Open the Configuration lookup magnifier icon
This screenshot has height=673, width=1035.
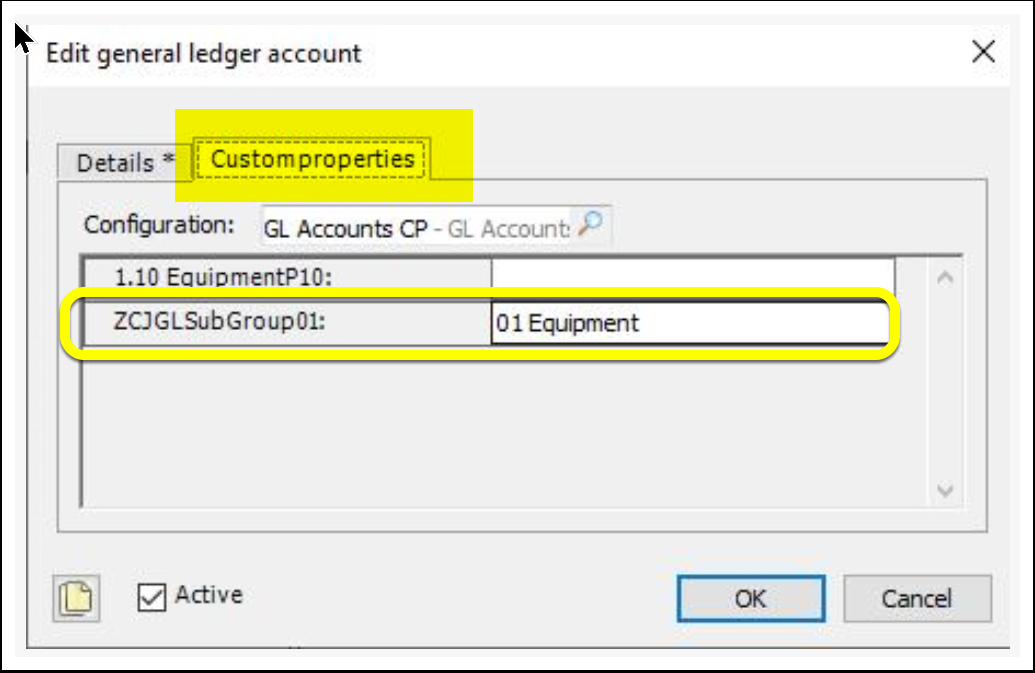tap(590, 225)
